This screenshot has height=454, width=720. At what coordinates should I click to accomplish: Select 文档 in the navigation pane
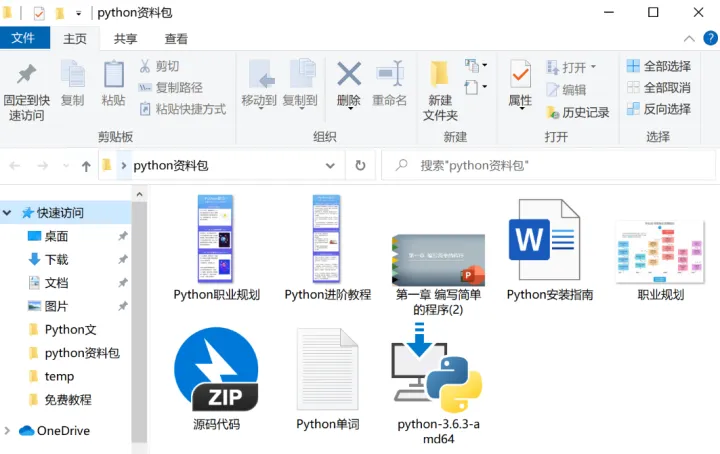click(x=56, y=283)
